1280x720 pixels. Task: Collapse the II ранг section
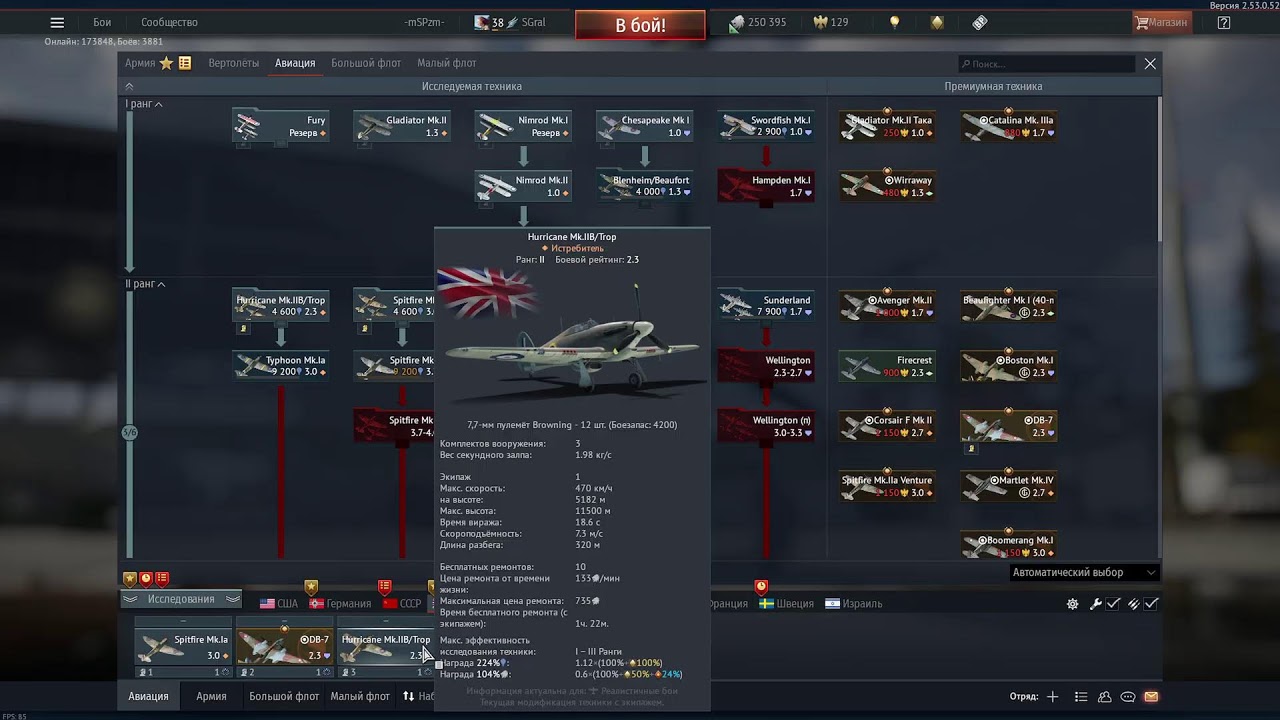(145, 284)
